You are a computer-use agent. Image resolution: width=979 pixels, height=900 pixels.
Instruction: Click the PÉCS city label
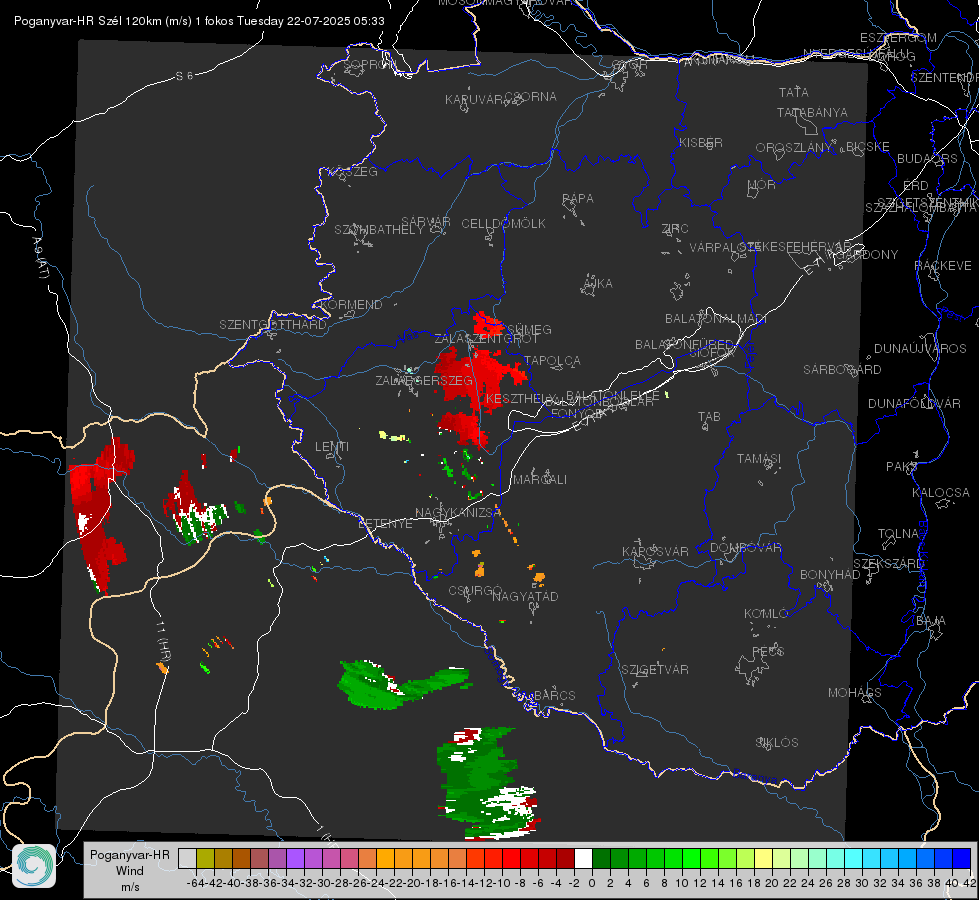point(768,651)
